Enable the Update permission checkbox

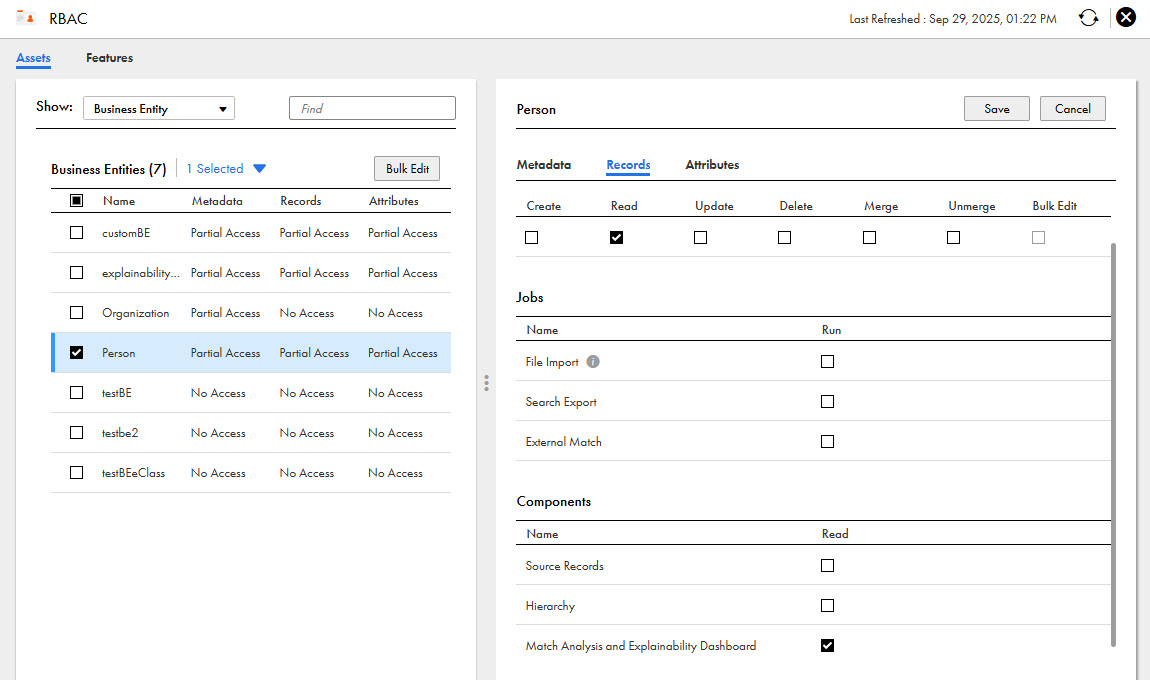(x=700, y=238)
